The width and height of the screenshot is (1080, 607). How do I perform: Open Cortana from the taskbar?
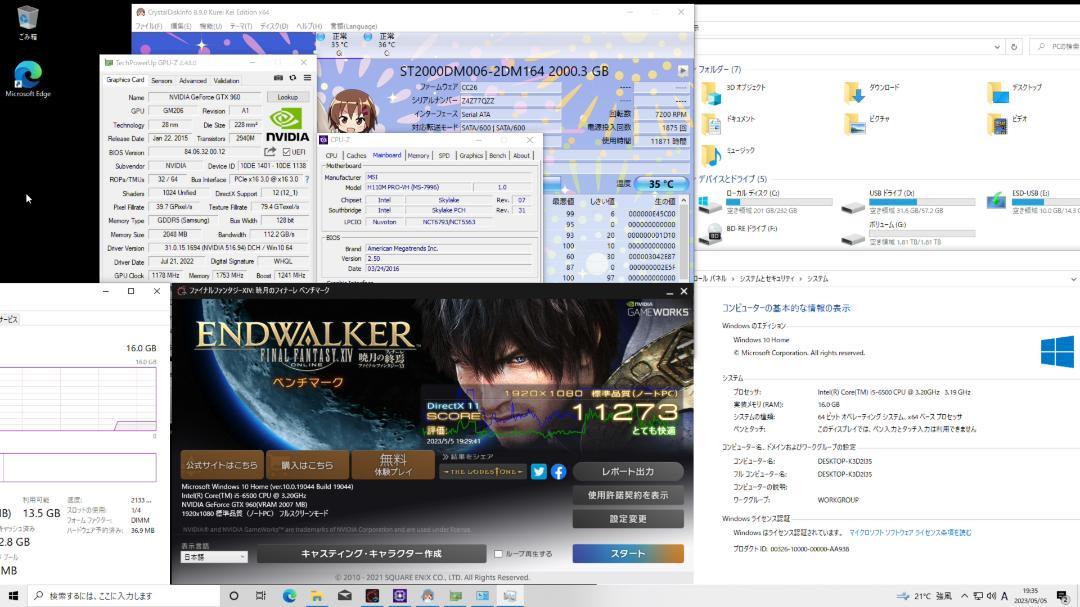pyautogui.click(x=233, y=596)
